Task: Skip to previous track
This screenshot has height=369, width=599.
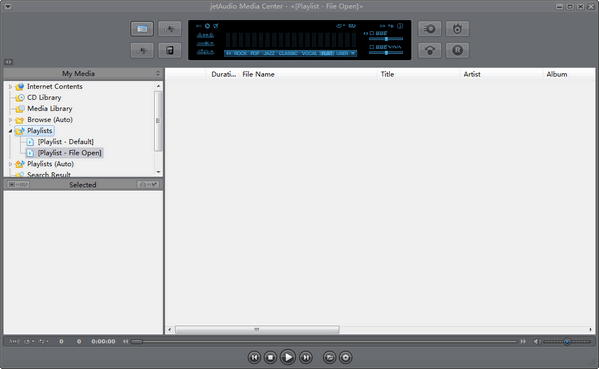Action: (254, 358)
